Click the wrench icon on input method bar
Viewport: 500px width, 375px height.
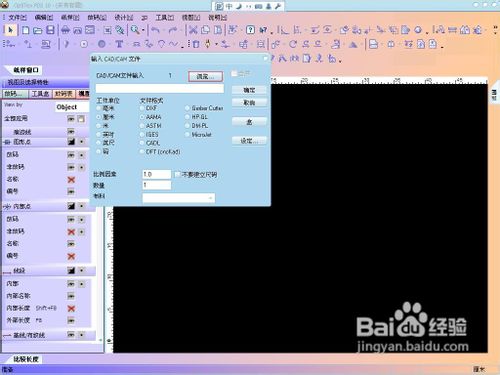(x=278, y=6)
